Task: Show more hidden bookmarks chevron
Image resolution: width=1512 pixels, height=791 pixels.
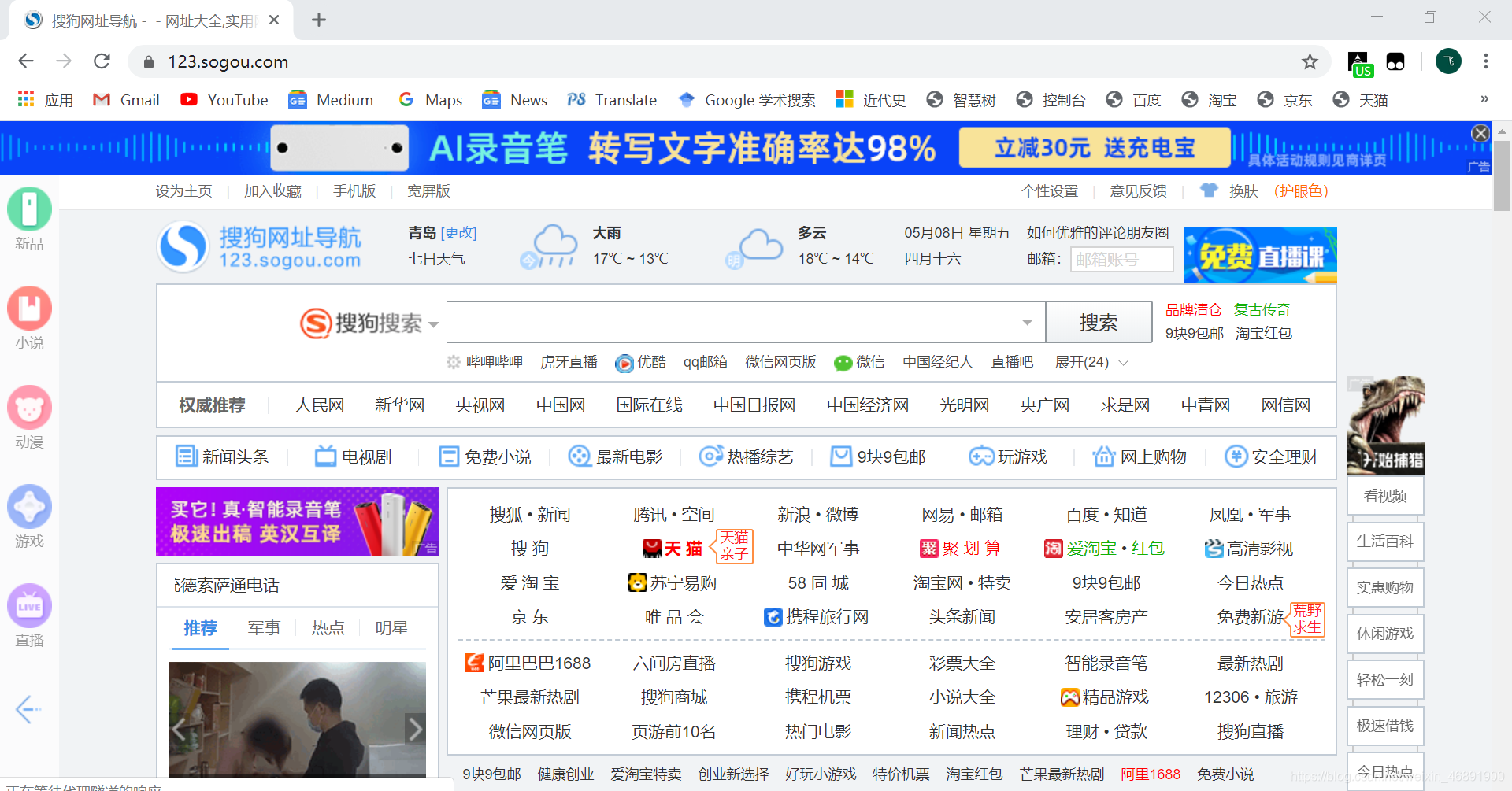Action: pos(1484,99)
